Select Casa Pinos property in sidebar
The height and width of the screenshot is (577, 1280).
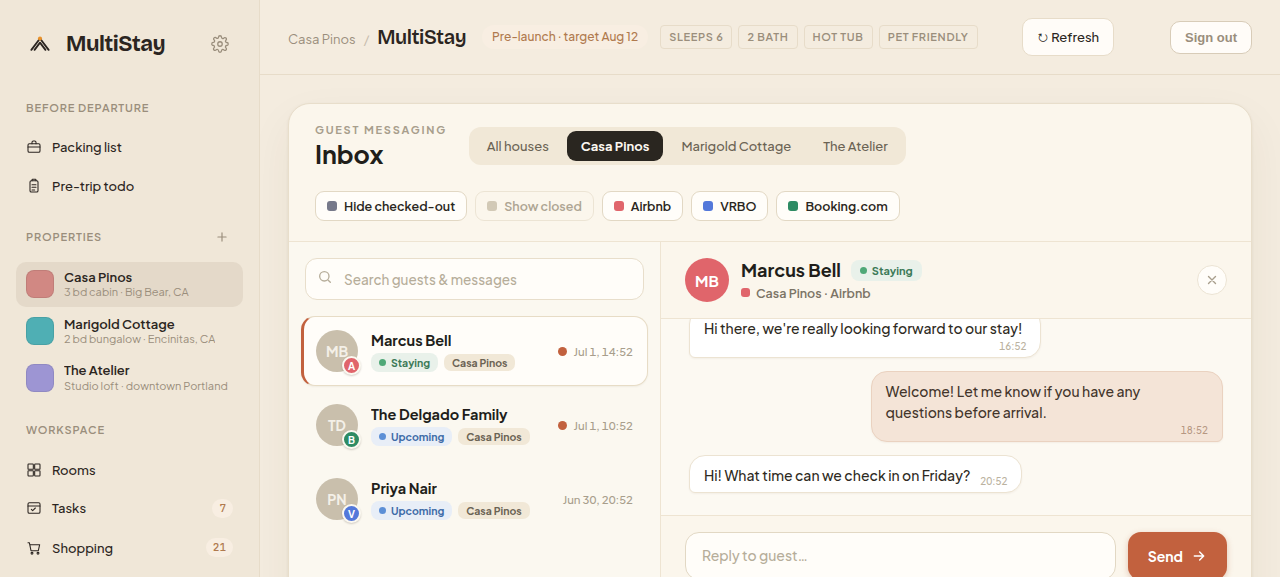point(129,284)
